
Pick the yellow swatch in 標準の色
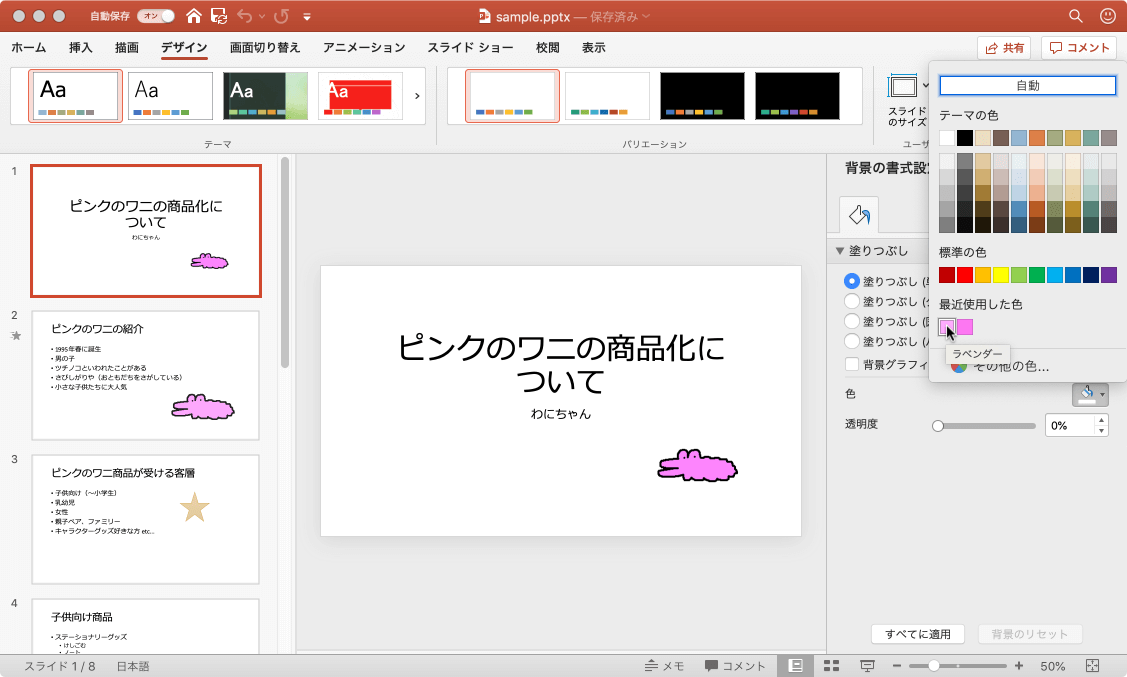[x=1000, y=275]
